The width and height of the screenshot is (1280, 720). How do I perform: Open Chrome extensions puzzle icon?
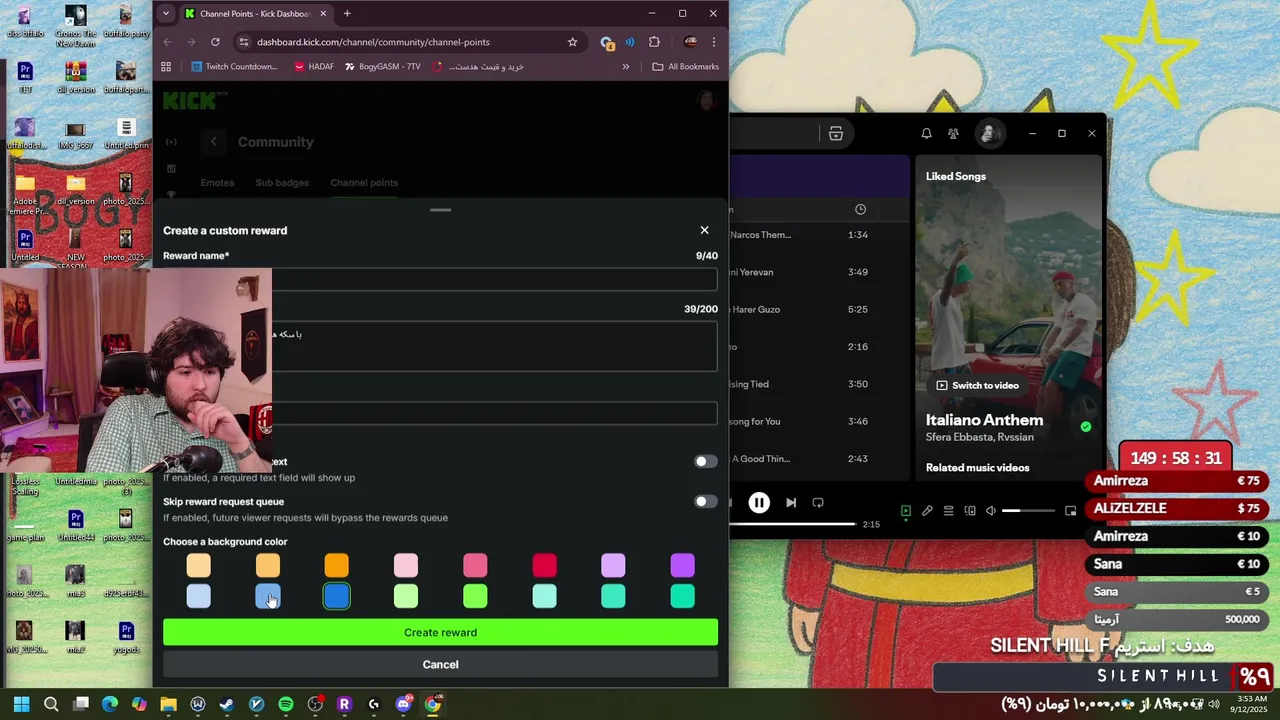[654, 42]
